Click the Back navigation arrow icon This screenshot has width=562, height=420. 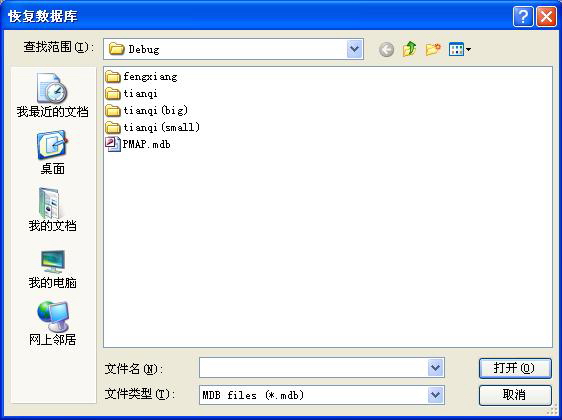coord(386,49)
